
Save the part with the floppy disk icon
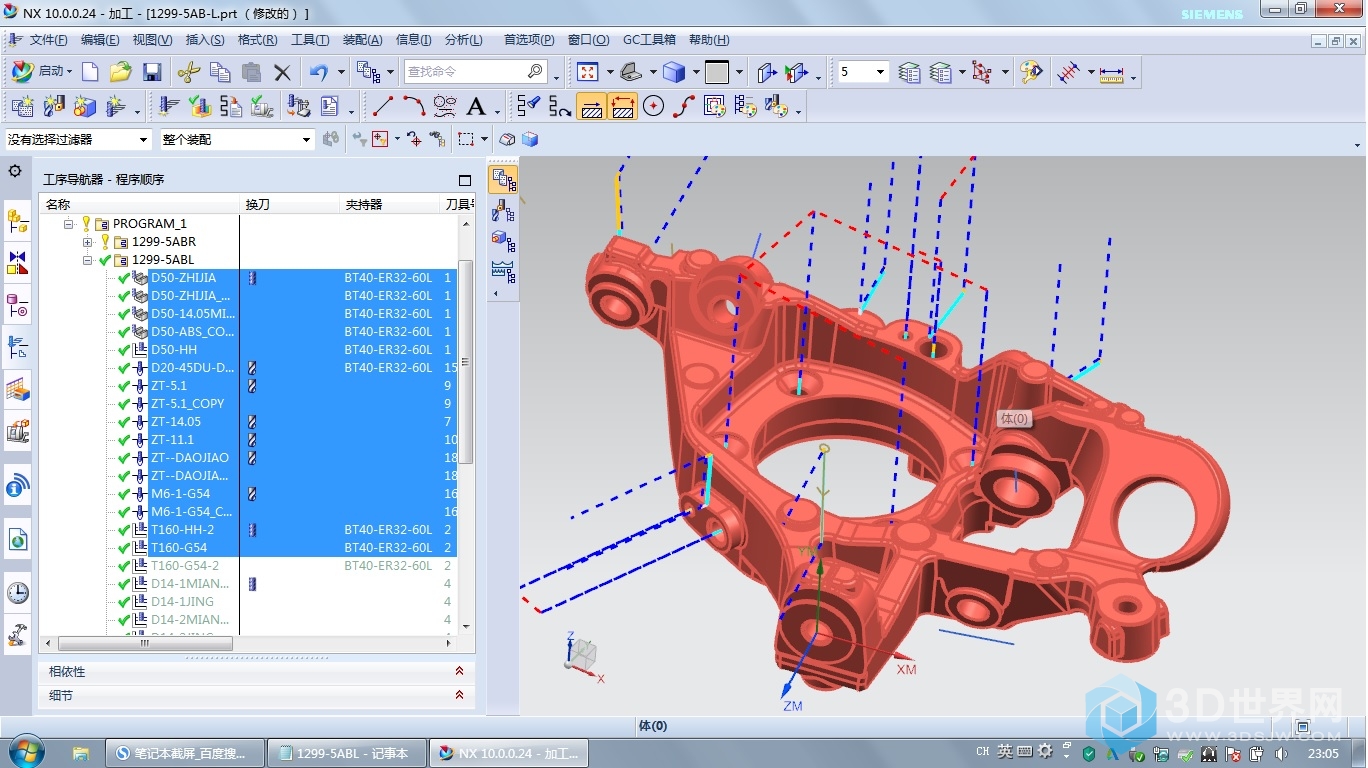tap(152, 72)
